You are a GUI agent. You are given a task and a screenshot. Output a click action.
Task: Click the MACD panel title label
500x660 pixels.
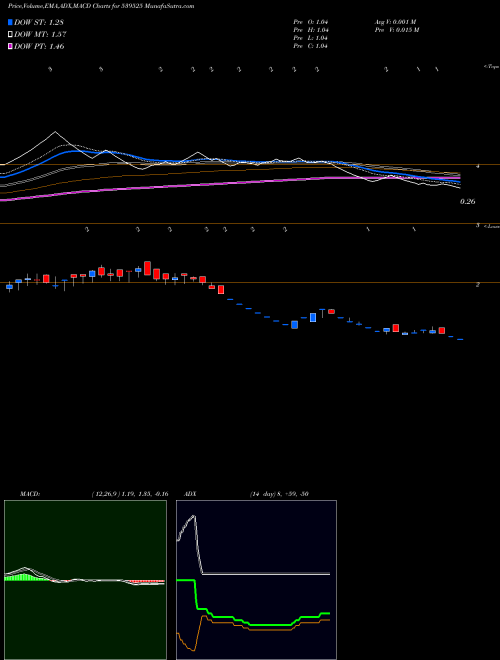tap(30, 494)
